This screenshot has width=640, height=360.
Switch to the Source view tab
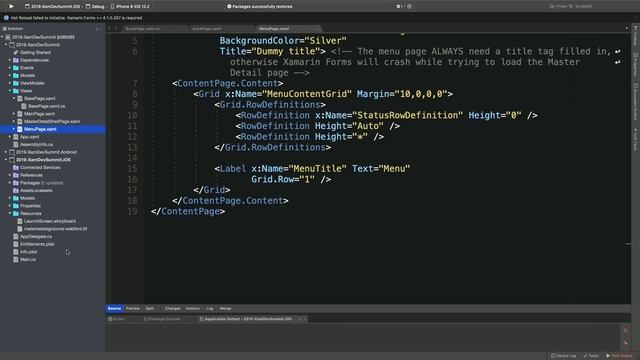click(114, 309)
